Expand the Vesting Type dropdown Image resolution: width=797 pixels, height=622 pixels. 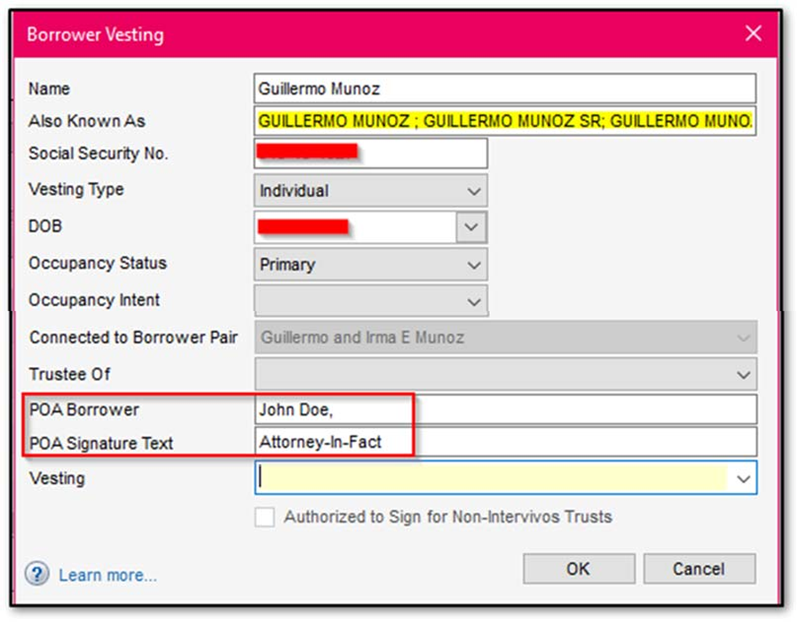click(x=473, y=190)
